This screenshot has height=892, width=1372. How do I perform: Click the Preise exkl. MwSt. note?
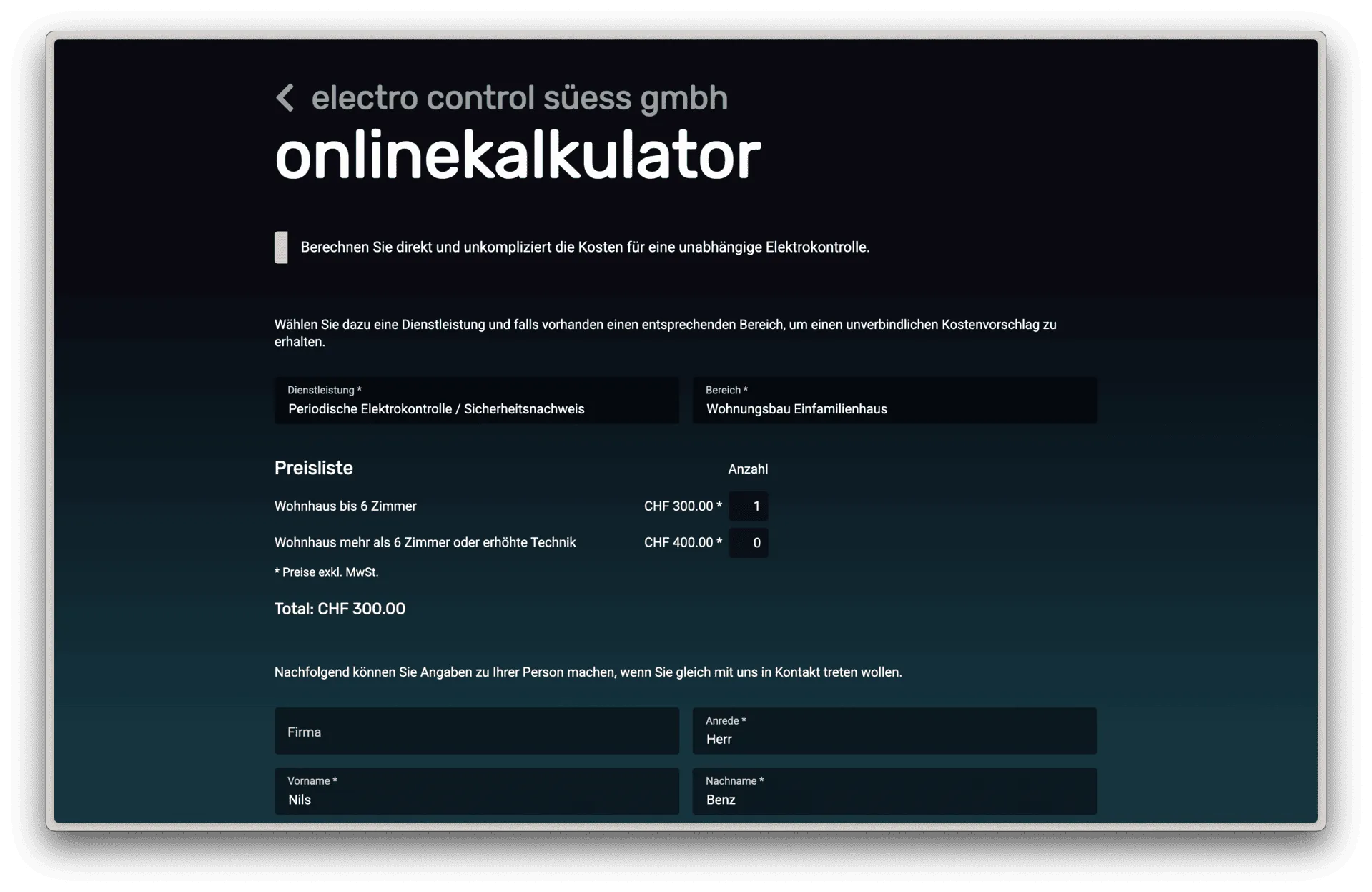tap(326, 572)
